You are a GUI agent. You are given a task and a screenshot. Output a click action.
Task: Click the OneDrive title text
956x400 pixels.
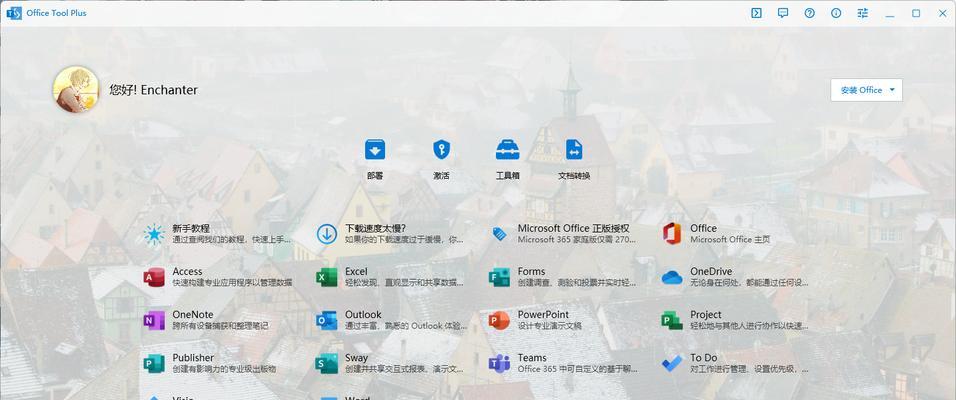[711, 271]
